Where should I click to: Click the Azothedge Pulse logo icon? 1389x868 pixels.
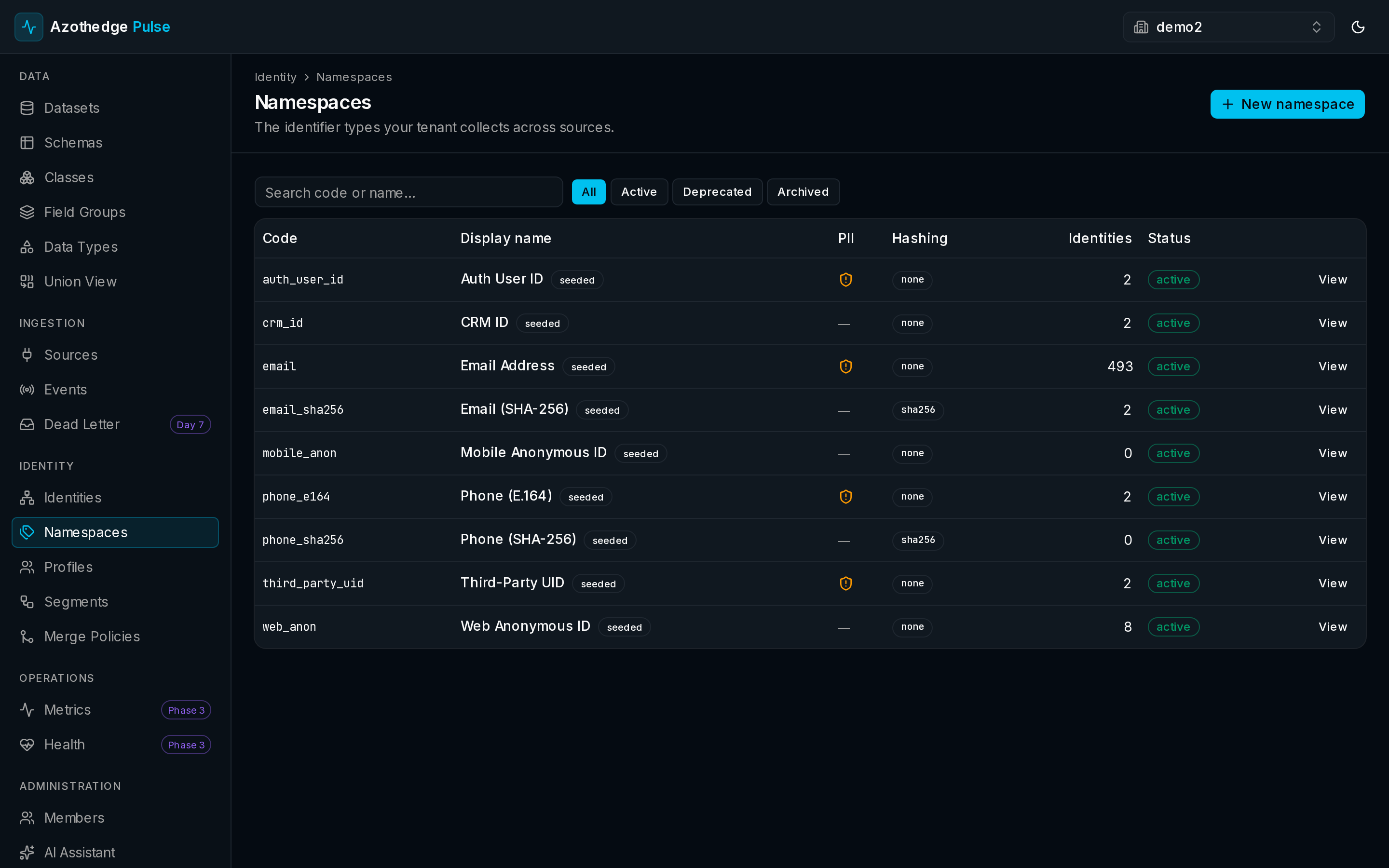(x=29, y=27)
